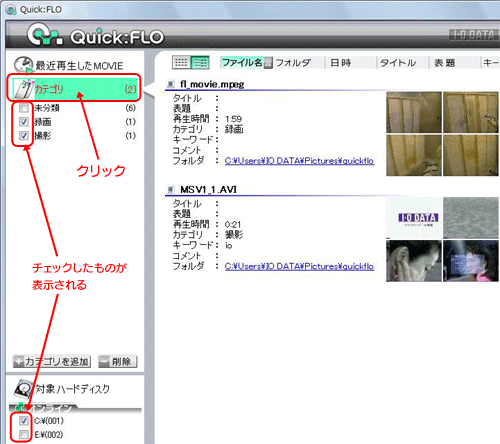
Task: Open folder link for fl_movie.mpeg
Action: point(299,161)
